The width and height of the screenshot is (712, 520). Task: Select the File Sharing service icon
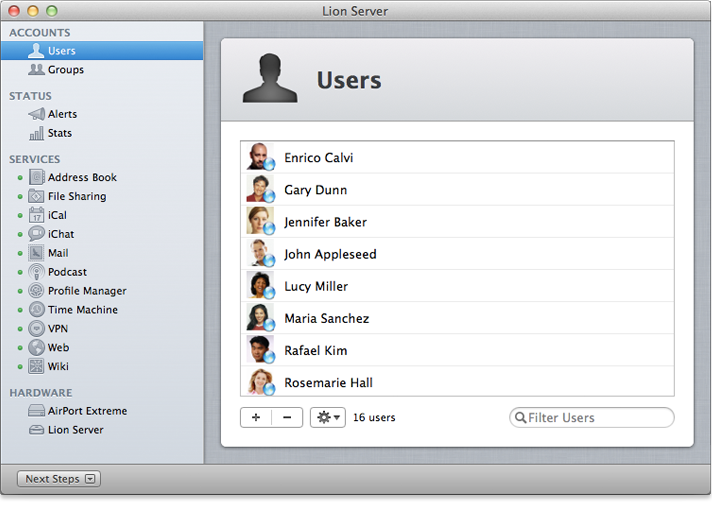pos(37,196)
